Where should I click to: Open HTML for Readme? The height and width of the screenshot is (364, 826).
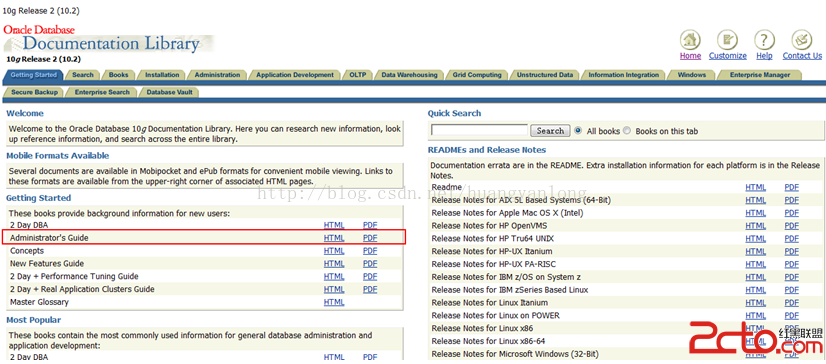(755, 188)
